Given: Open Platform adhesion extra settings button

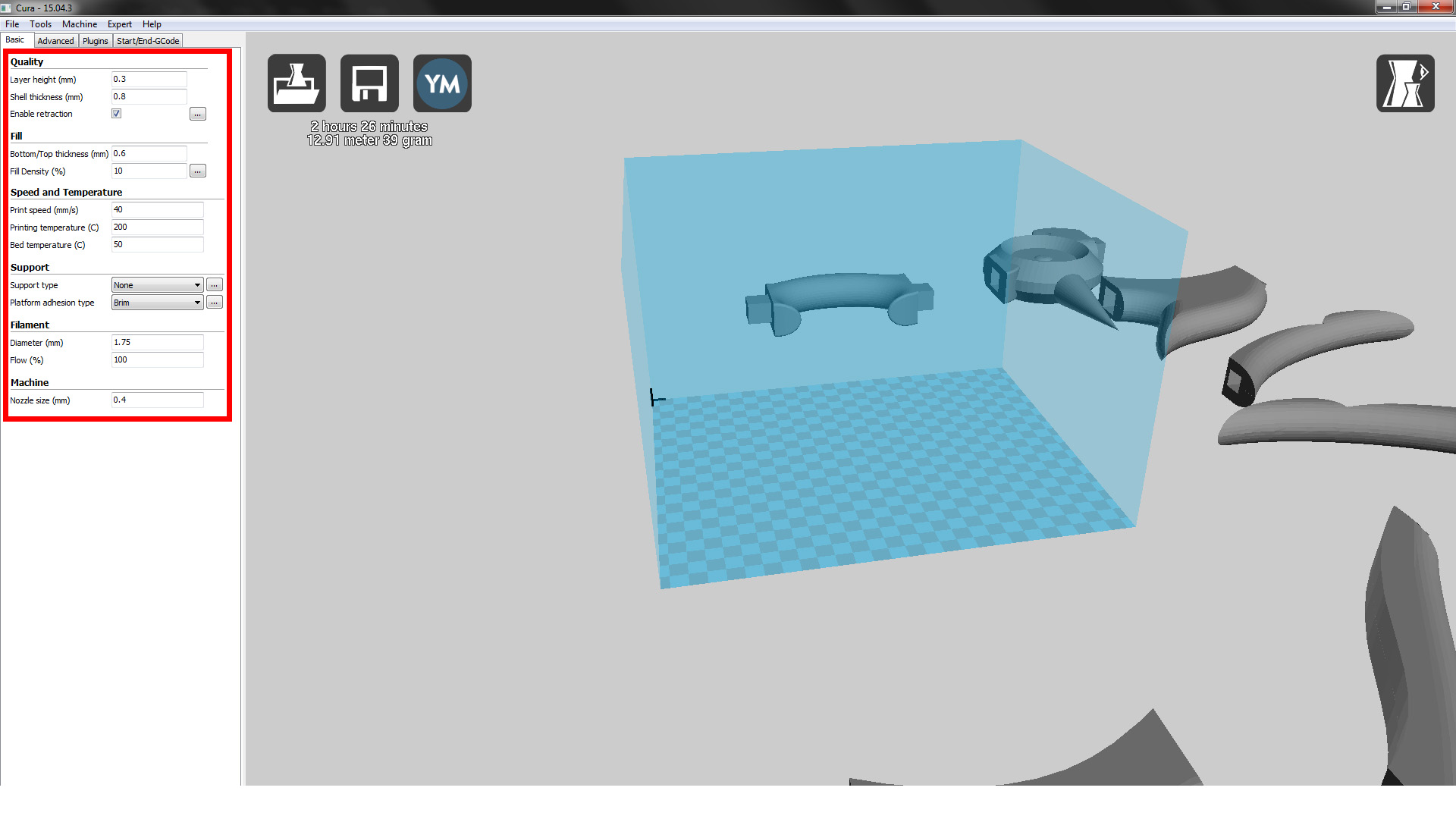Looking at the screenshot, I should point(215,303).
